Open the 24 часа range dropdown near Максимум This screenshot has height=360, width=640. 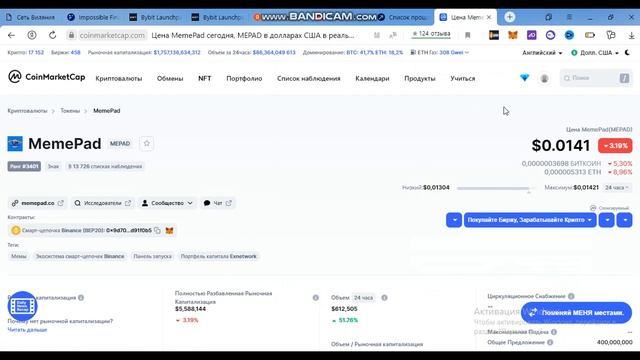click(x=616, y=187)
